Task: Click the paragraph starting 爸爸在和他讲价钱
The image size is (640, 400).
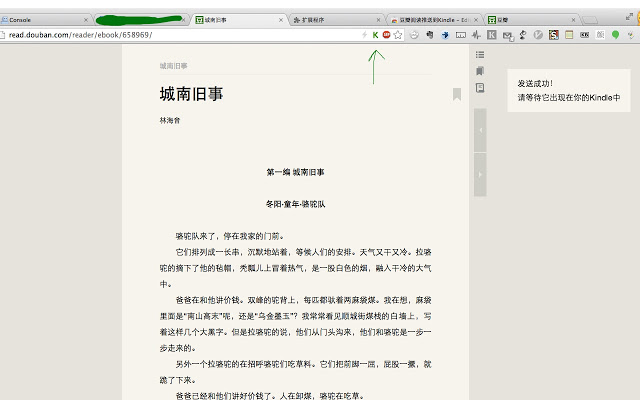Action: pos(296,324)
